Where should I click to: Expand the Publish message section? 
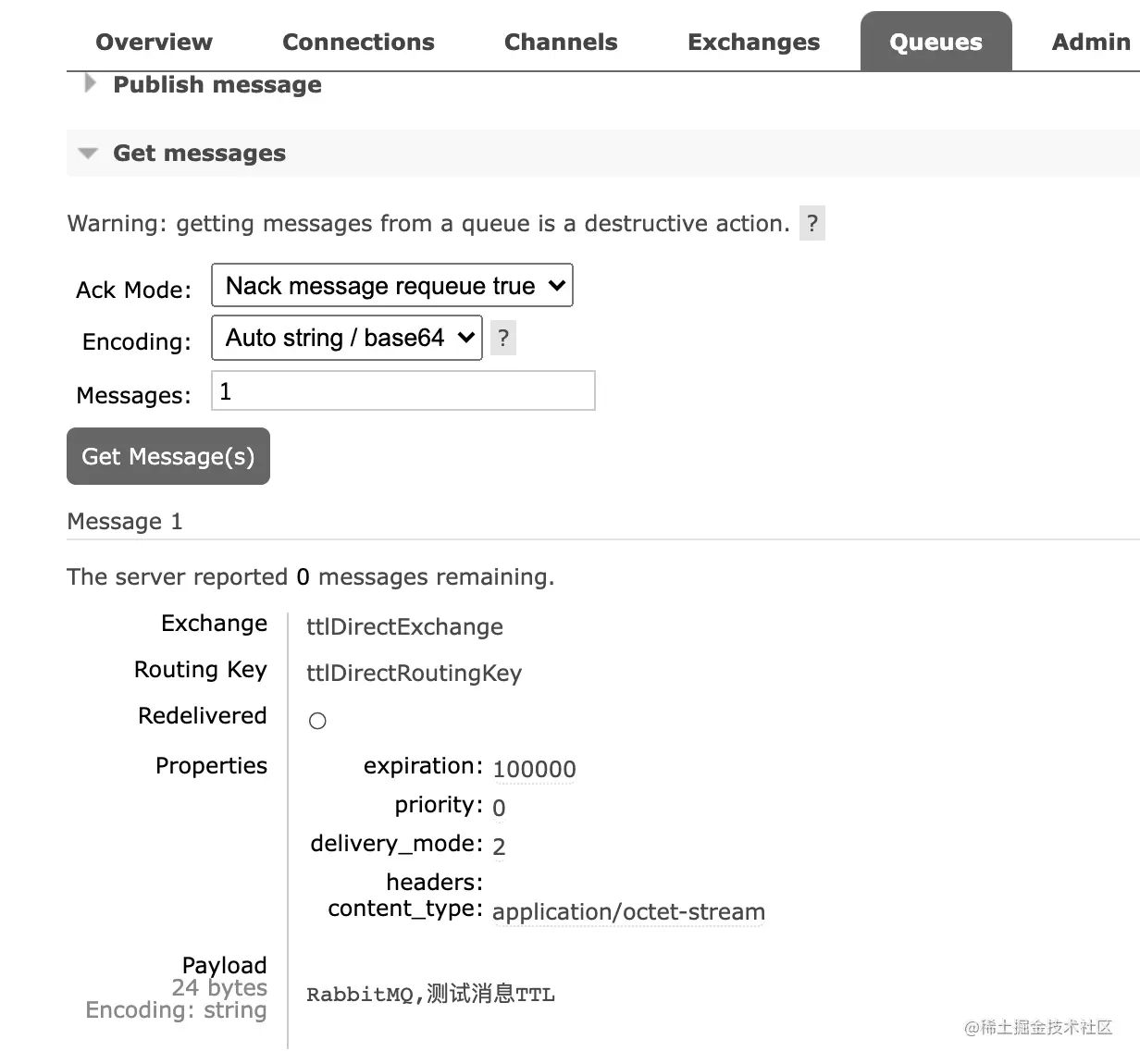(x=217, y=85)
